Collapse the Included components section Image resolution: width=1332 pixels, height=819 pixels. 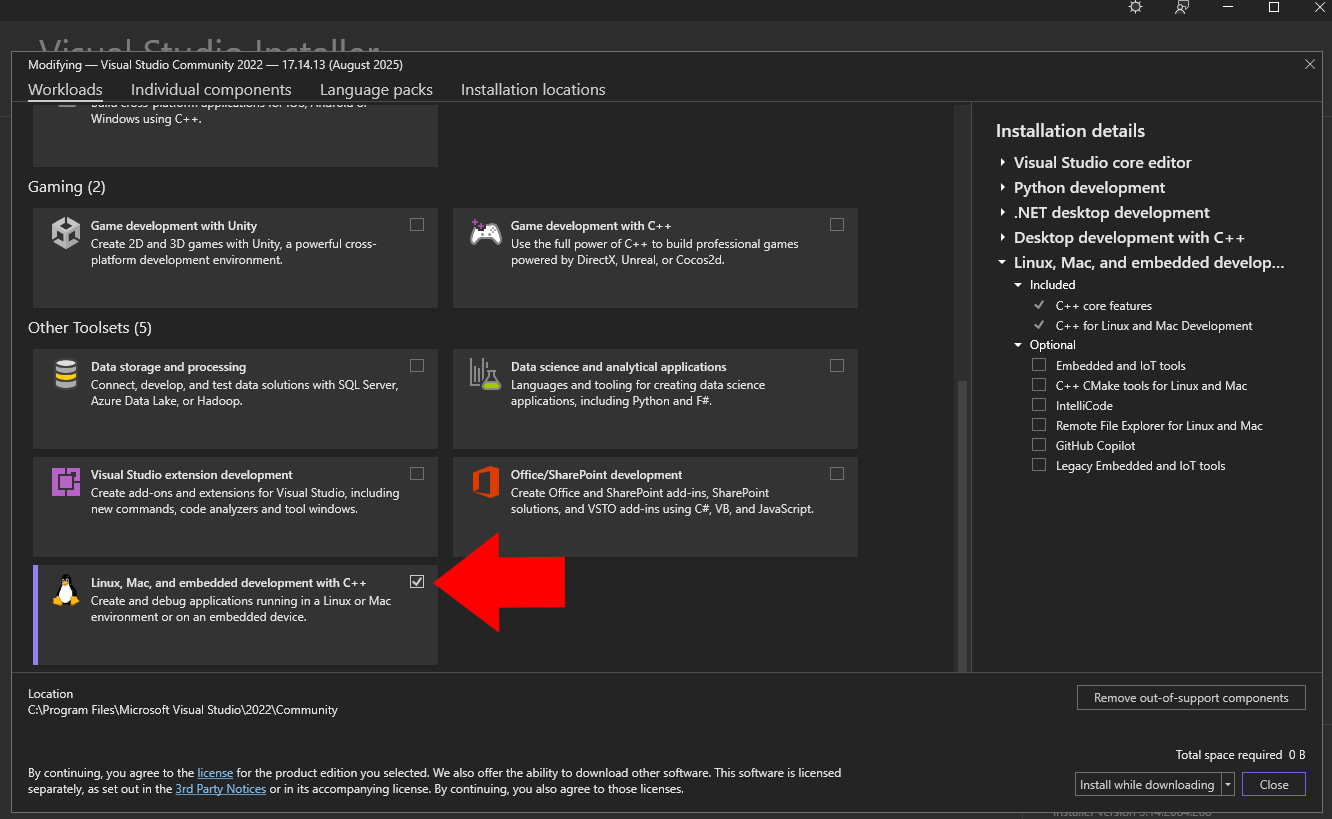point(1019,285)
